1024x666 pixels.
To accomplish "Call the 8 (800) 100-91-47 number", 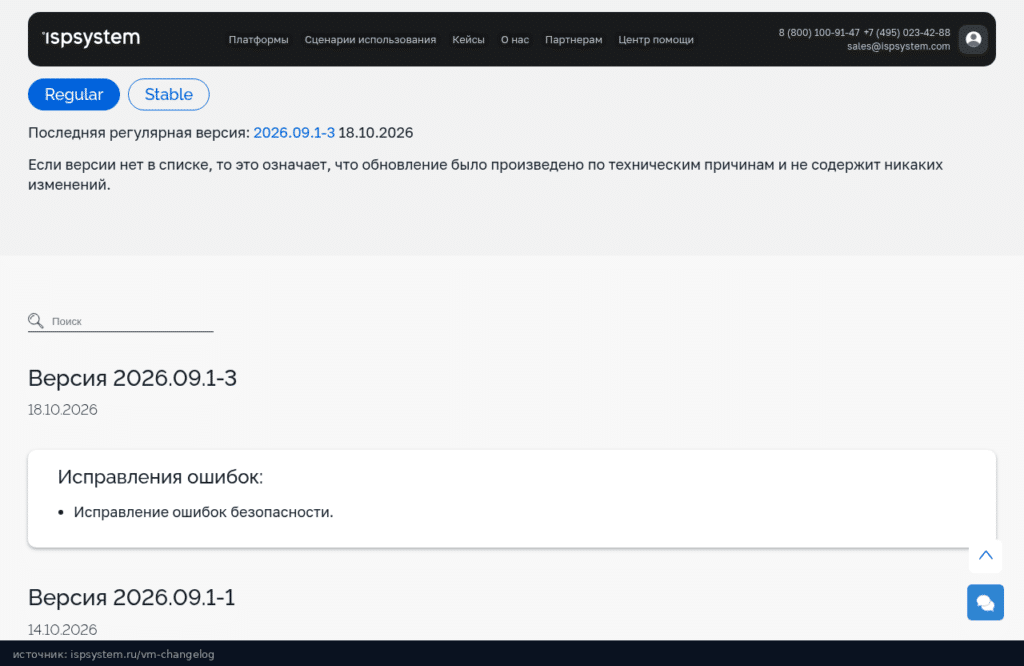I will [819, 33].
